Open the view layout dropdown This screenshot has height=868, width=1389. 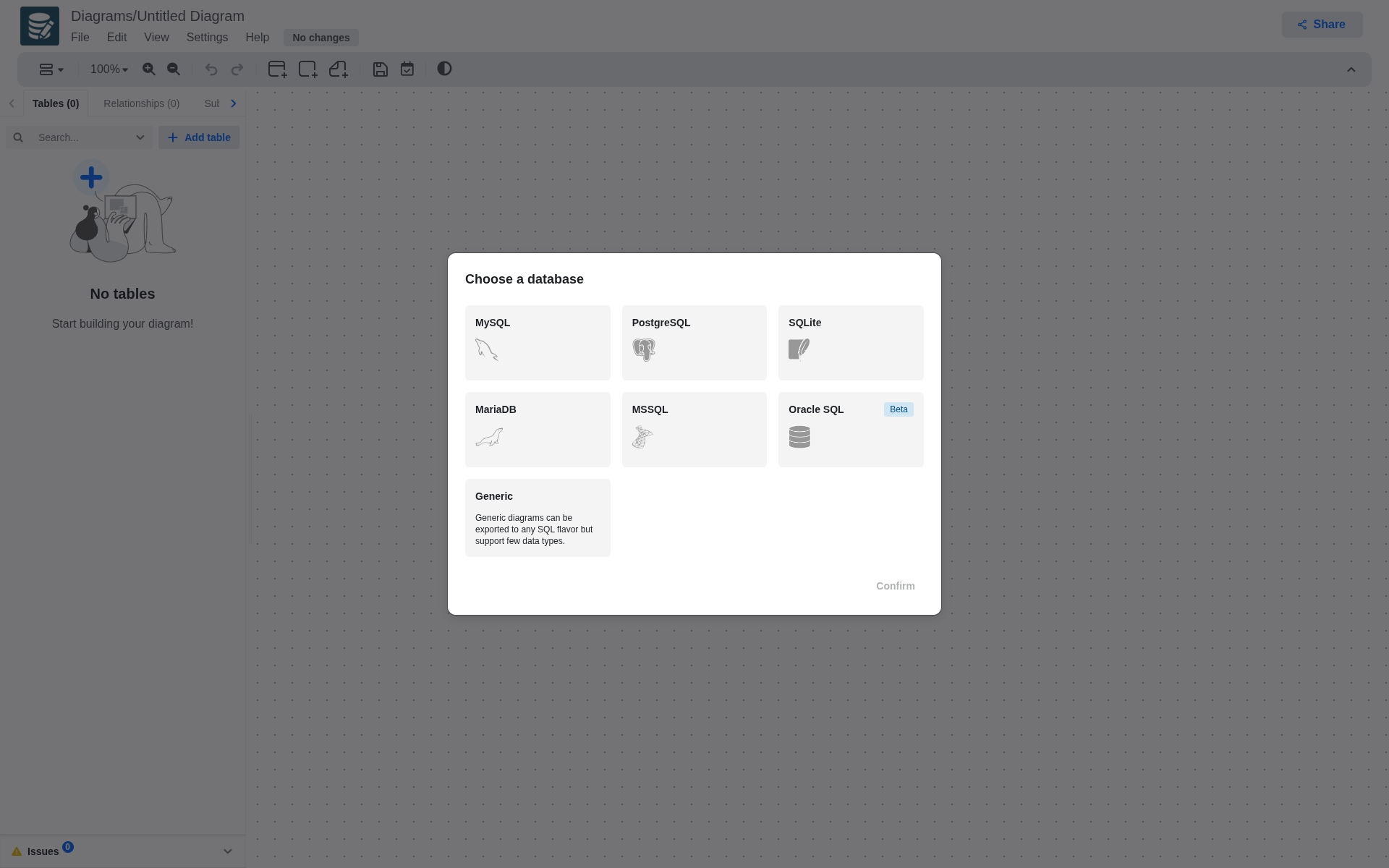coord(50,69)
